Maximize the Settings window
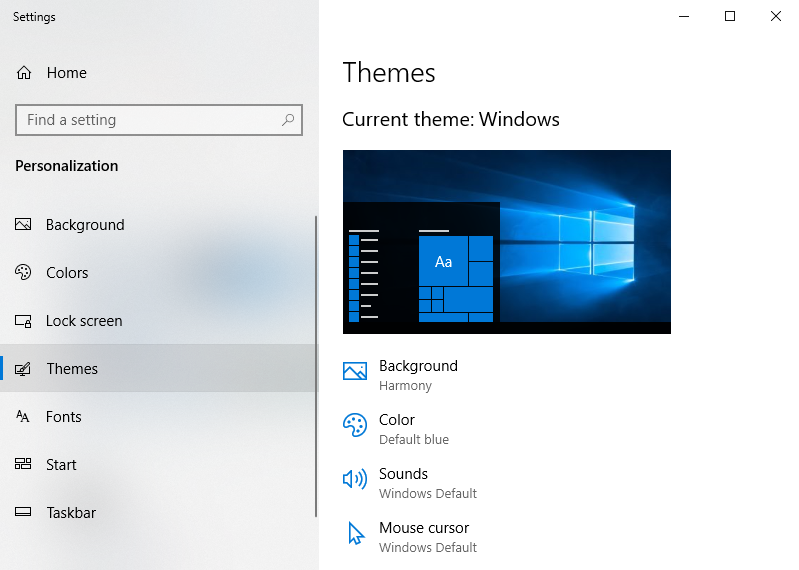 (730, 16)
